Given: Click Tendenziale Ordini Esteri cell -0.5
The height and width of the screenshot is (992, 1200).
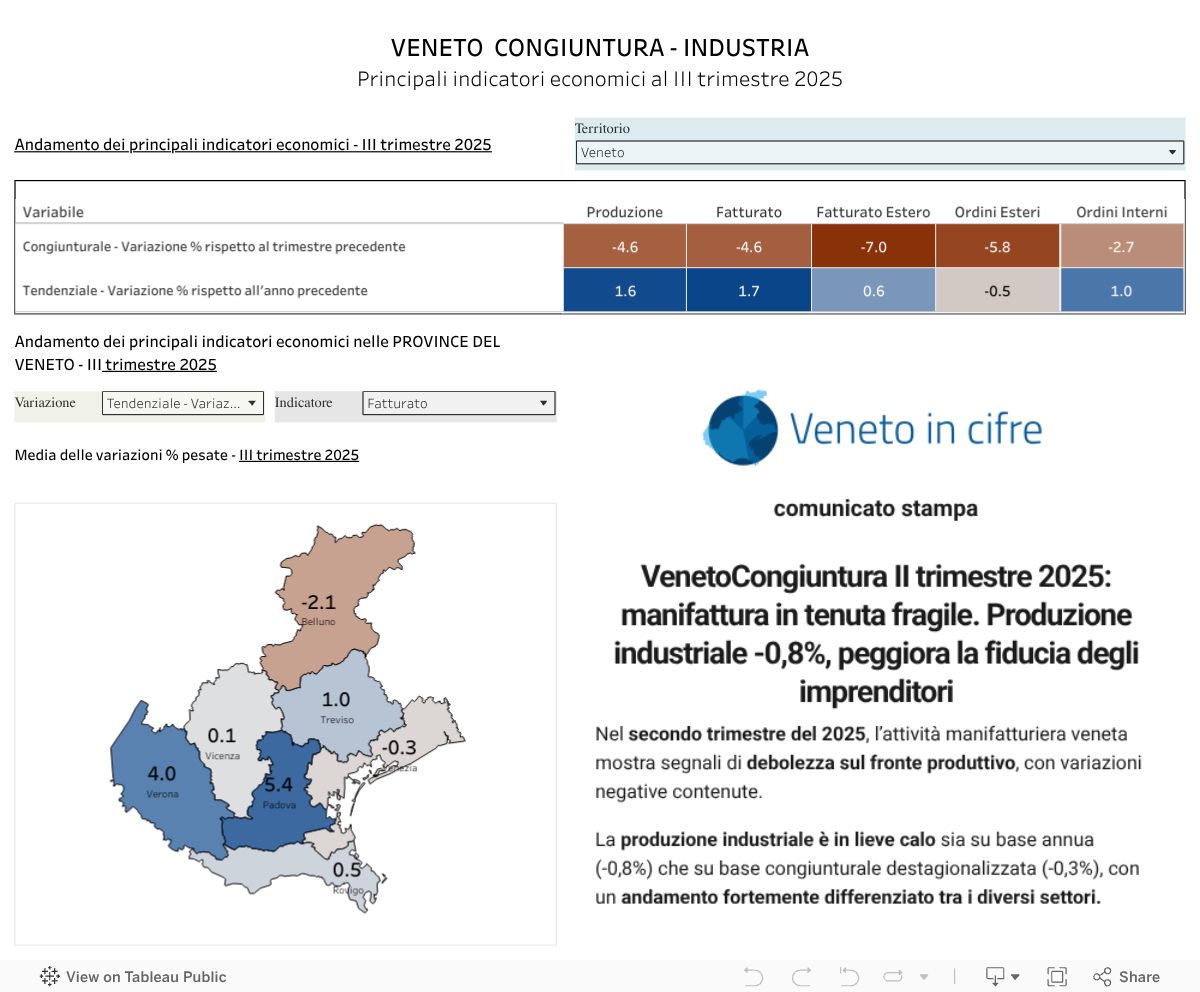Looking at the screenshot, I should coord(997,290).
